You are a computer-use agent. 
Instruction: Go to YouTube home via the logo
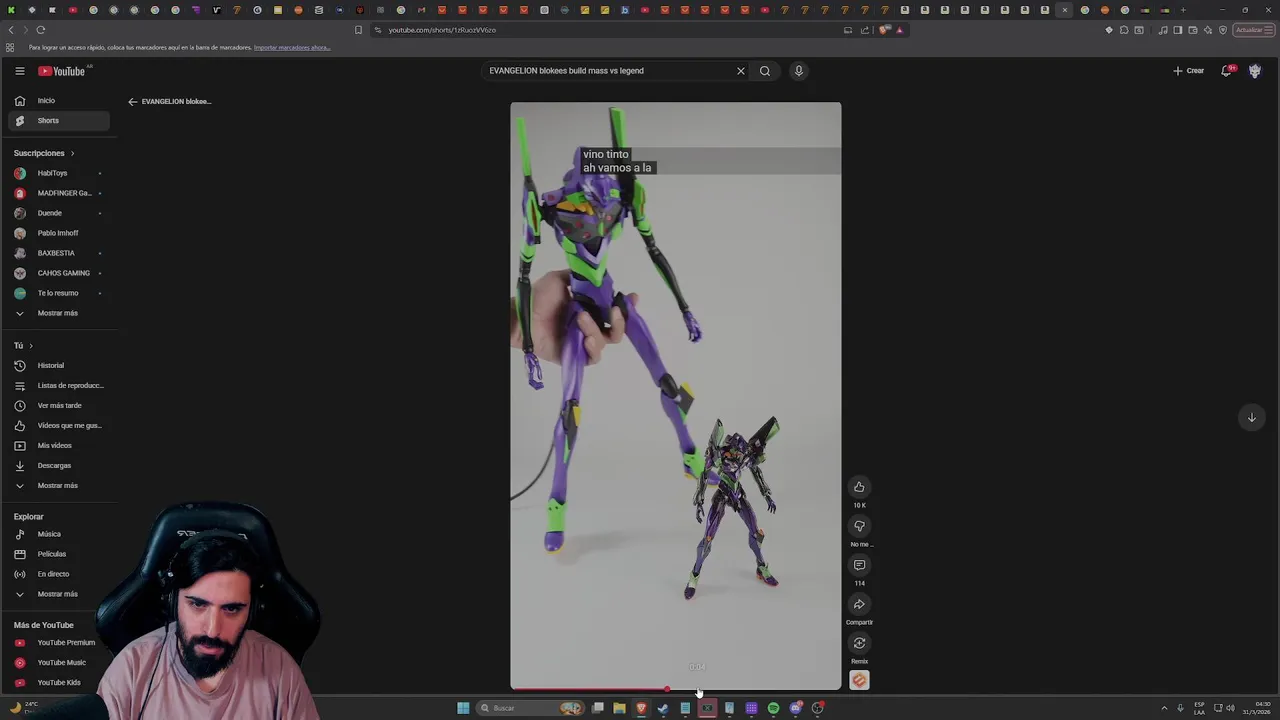62,71
